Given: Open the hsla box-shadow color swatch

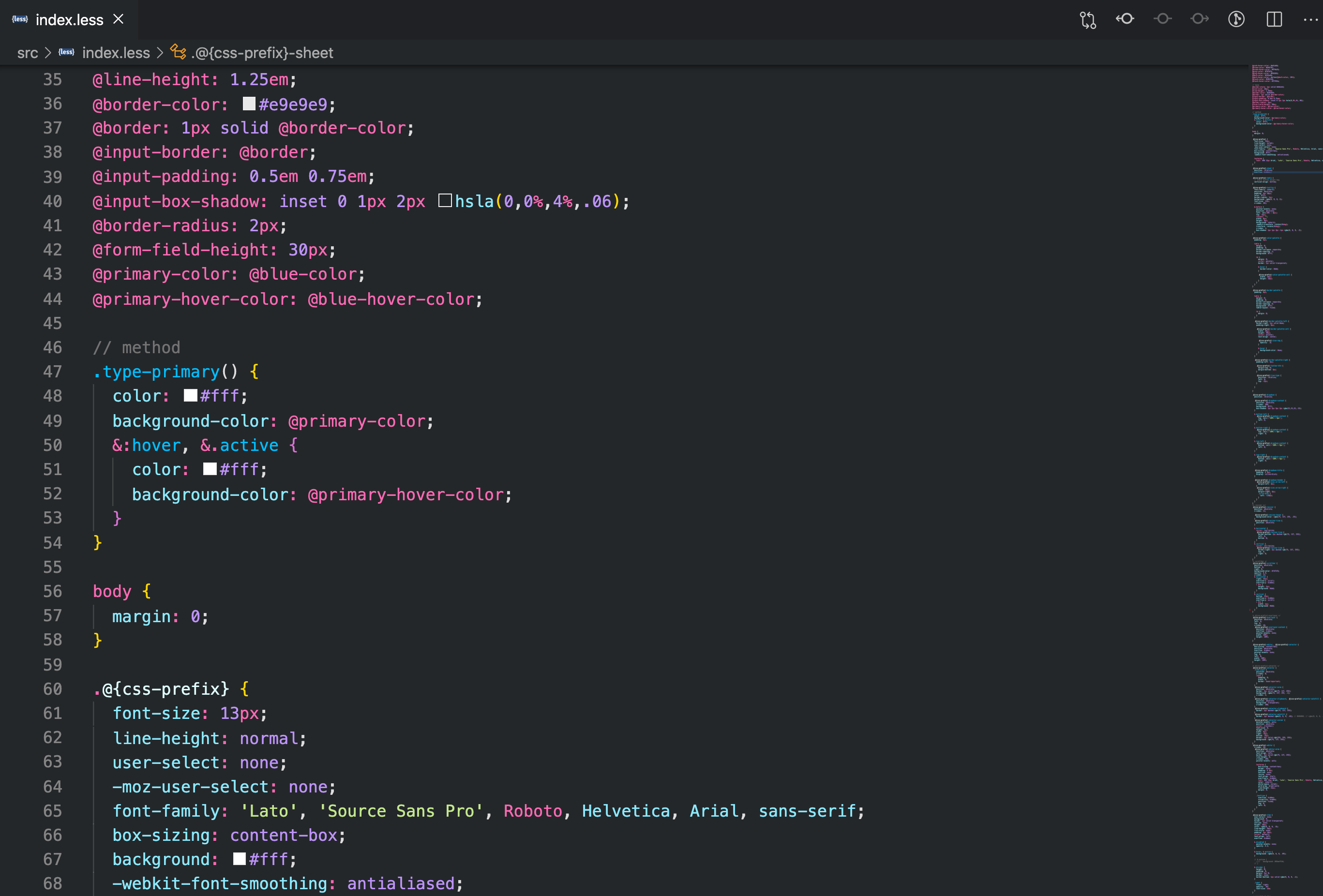Looking at the screenshot, I should 445,200.
